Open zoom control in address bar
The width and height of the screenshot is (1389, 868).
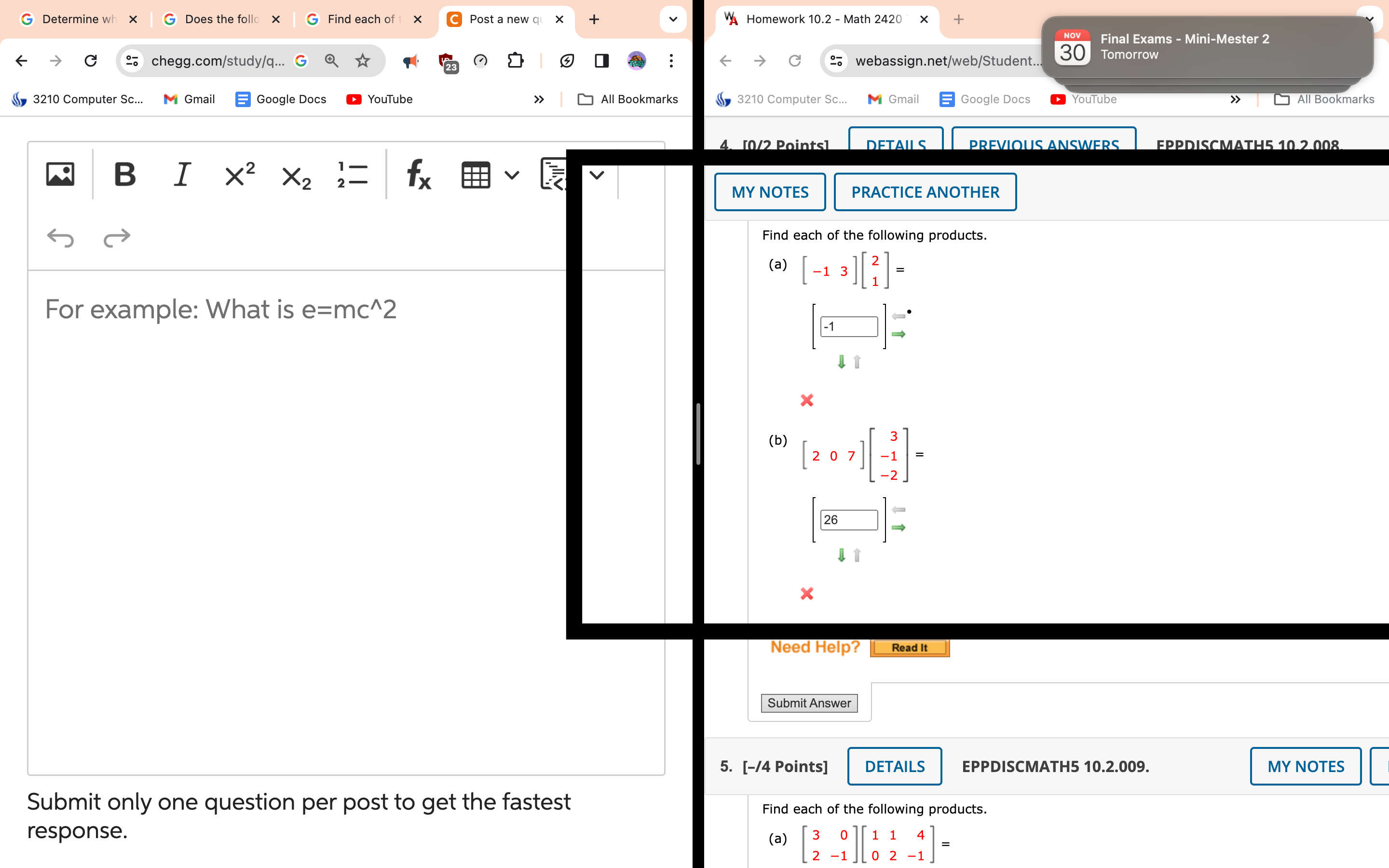click(331, 60)
